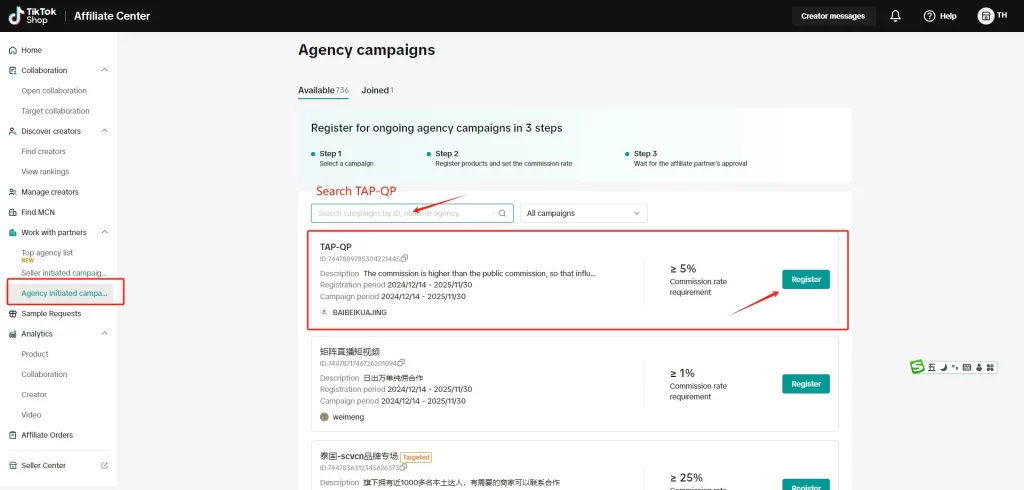1024x490 pixels.
Task: Open Analytics Collaboration page
Action: click(x=44, y=374)
